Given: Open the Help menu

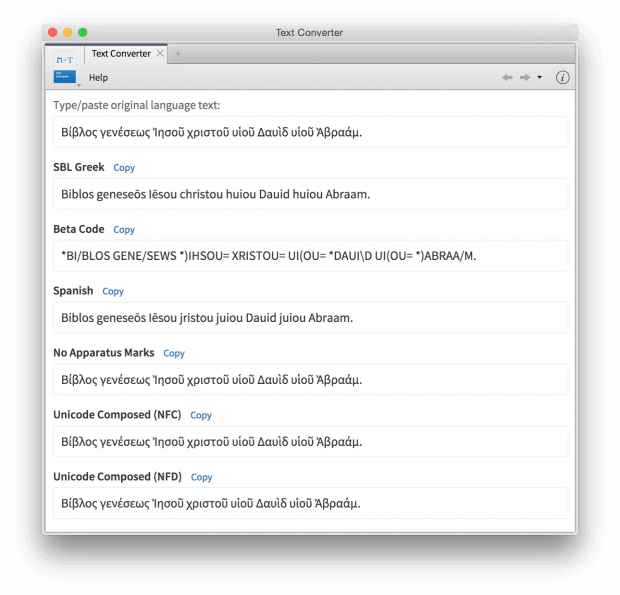Looking at the screenshot, I should (x=98, y=77).
